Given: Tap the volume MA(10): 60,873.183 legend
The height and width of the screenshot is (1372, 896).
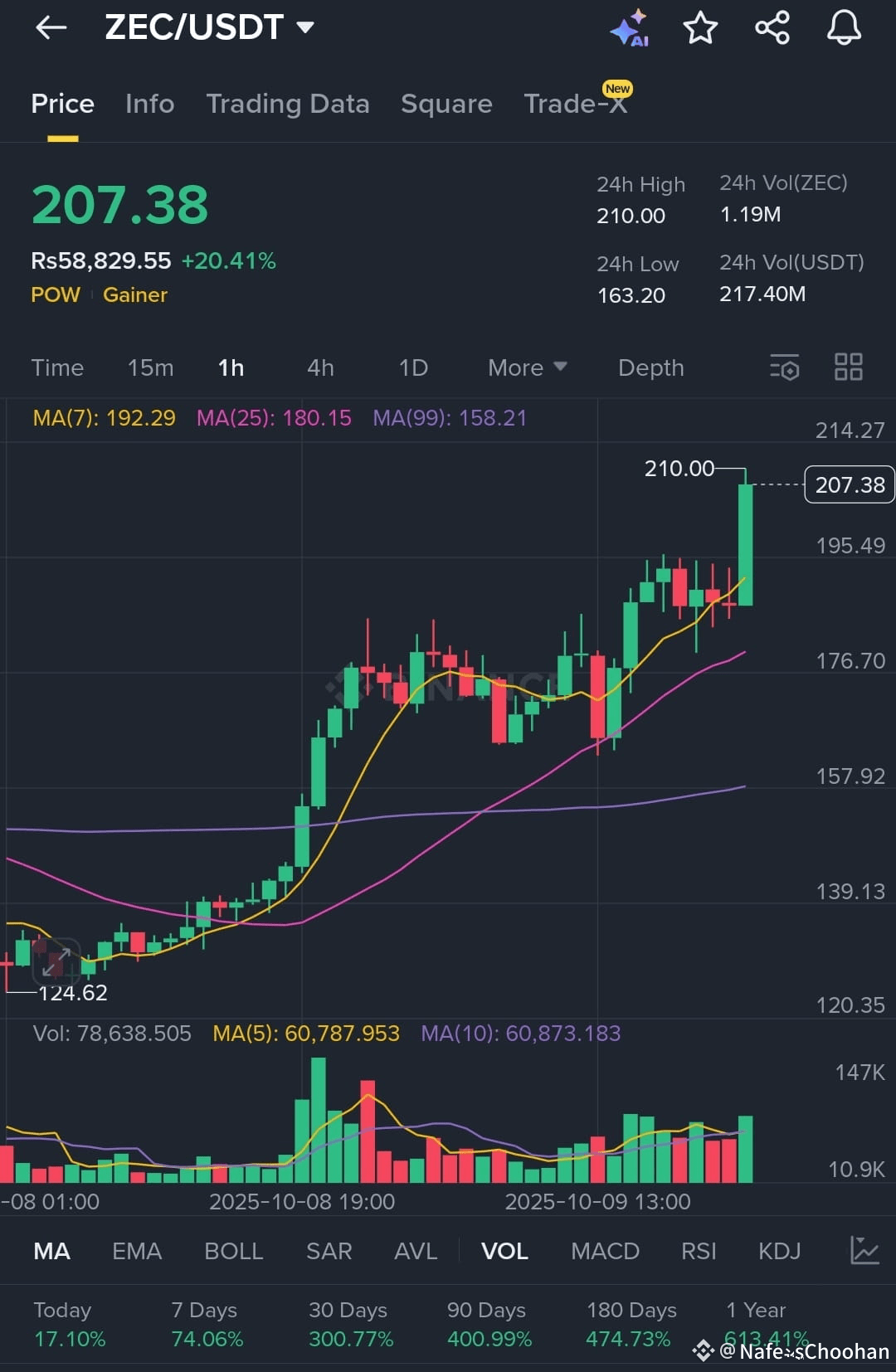Looking at the screenshot, I should tap(521, 1033).
